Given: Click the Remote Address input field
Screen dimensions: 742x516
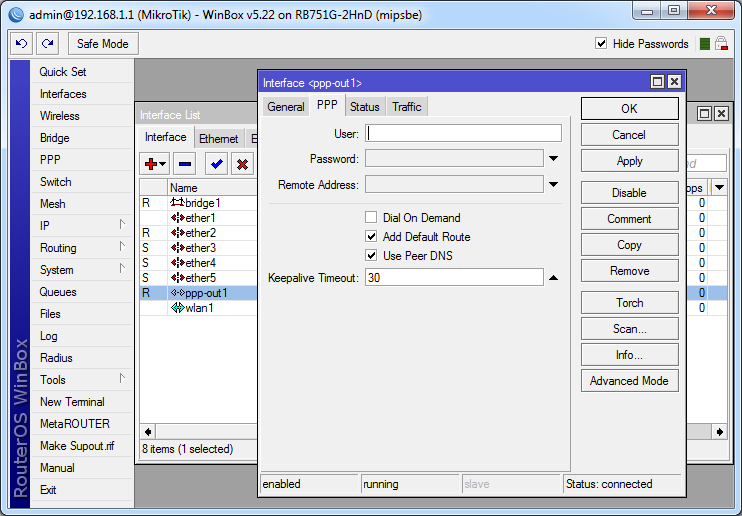Looking at the screenshot, I should tap(454, 184).
